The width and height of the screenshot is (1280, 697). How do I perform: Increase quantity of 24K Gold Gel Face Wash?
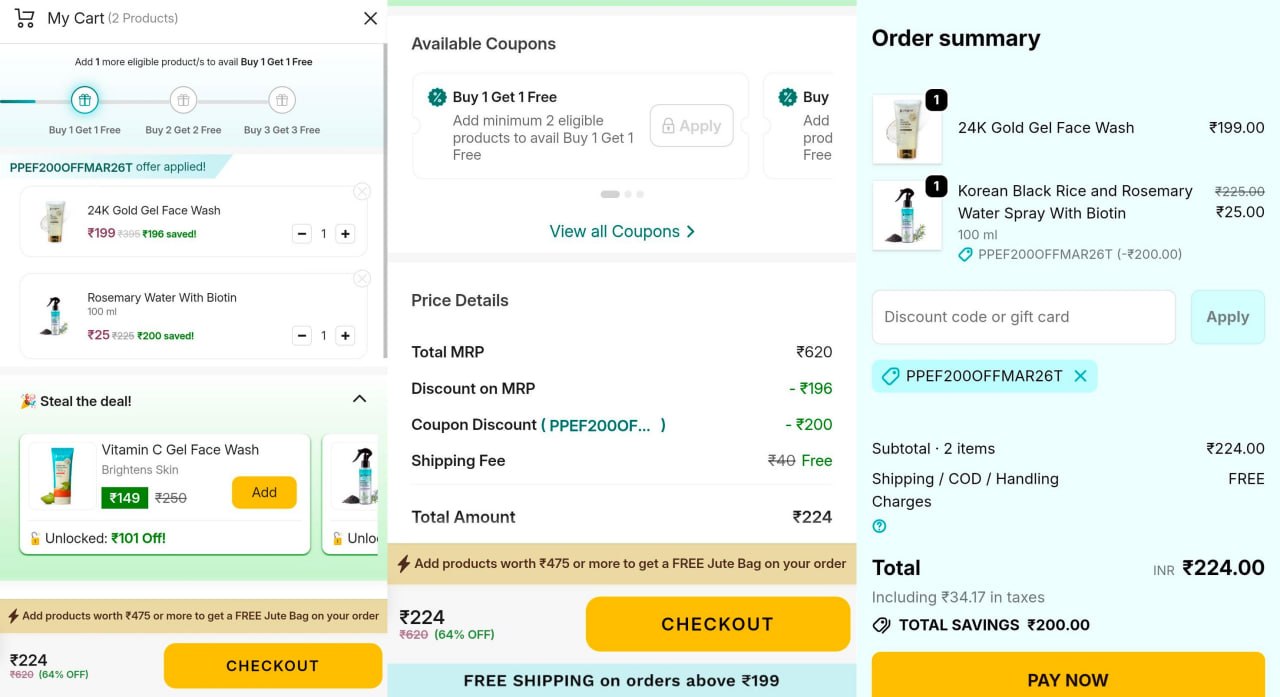click(344, 233)
